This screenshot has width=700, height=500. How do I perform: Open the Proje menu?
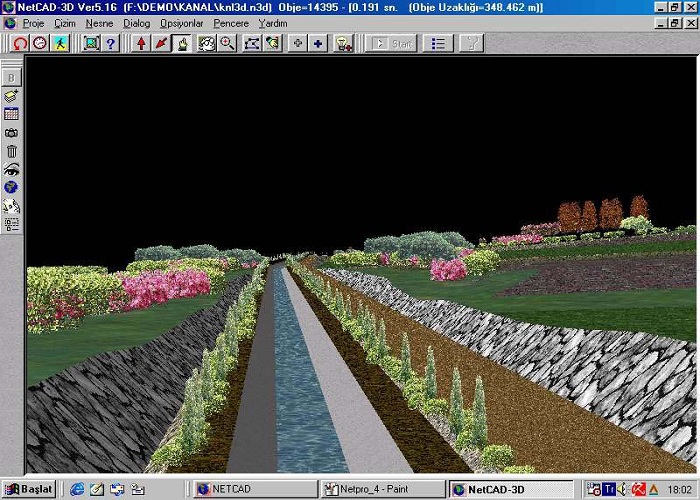34,22
